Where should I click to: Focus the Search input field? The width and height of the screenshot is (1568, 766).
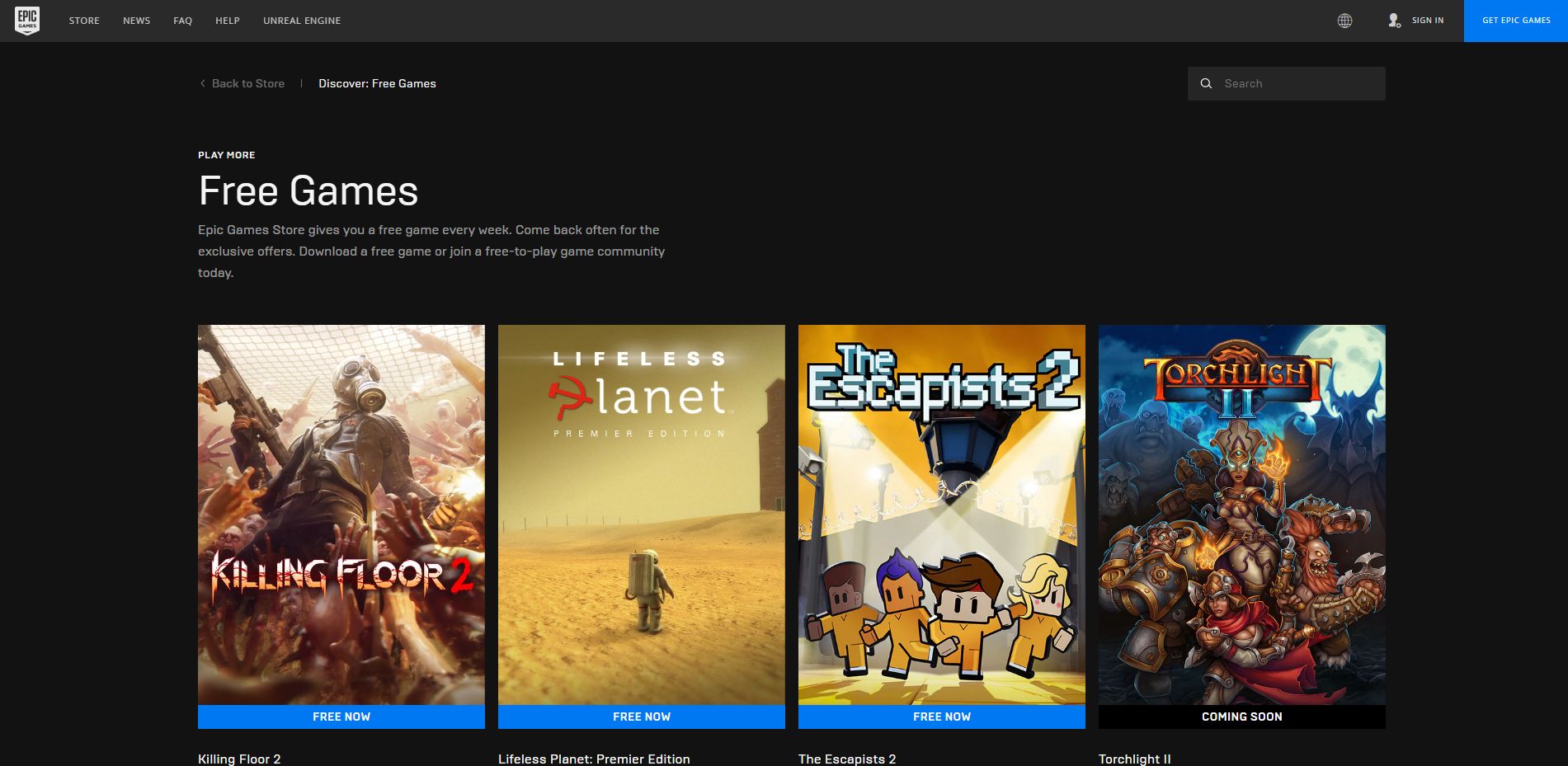click(1287, 83)
